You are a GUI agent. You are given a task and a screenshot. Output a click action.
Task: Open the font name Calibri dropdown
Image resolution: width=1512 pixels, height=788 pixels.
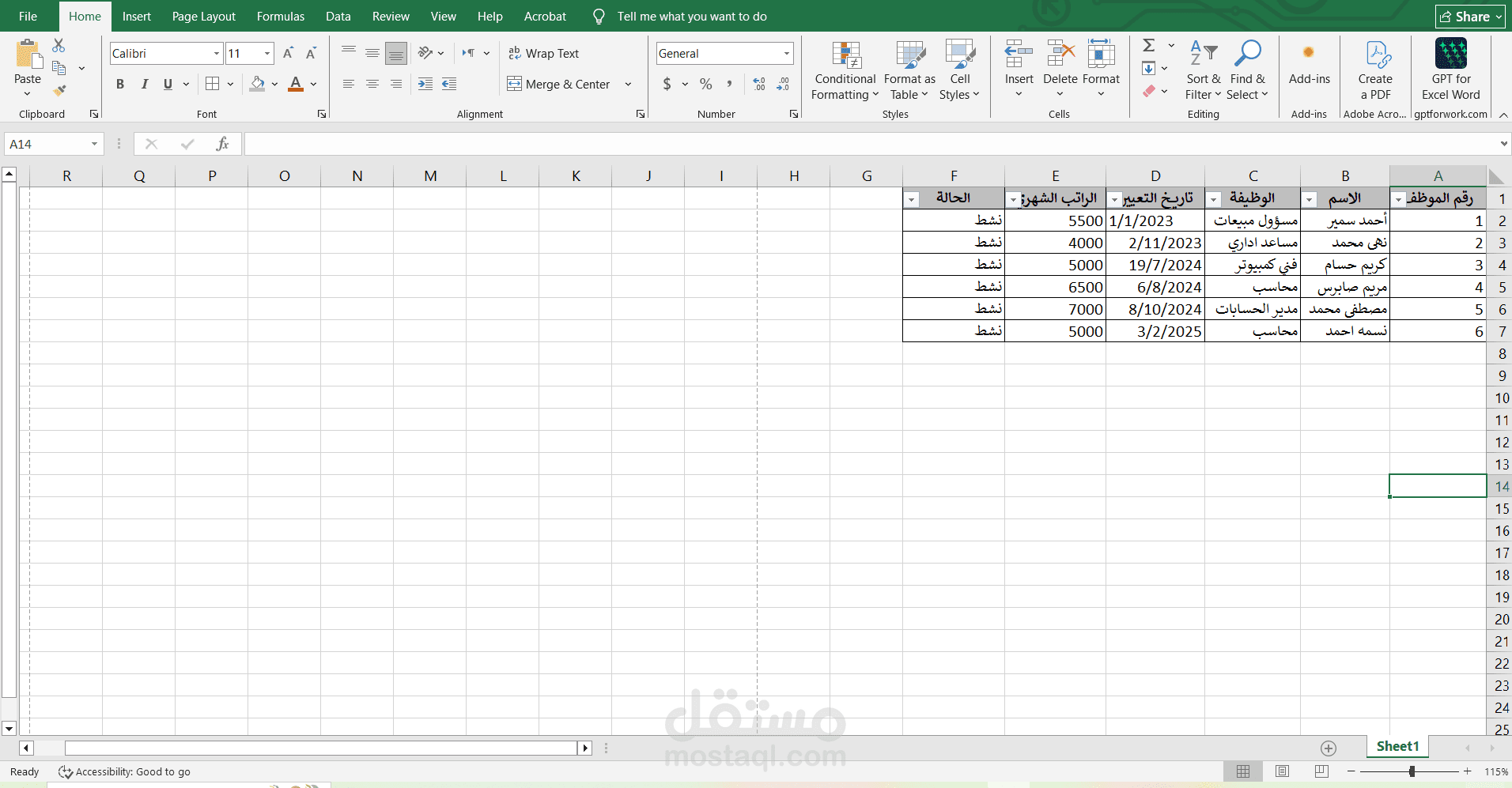(x=216, y=53)
